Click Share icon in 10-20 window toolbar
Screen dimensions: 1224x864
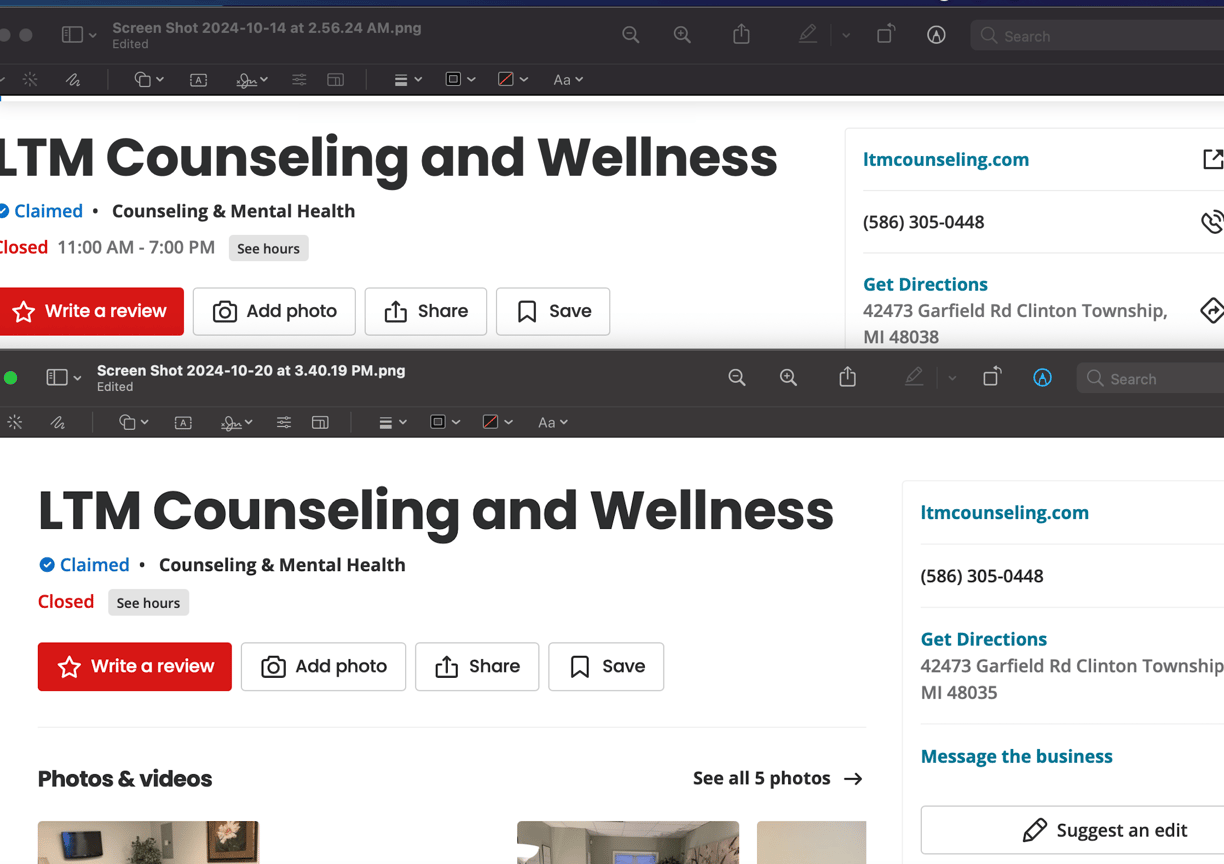coord(847,377)
